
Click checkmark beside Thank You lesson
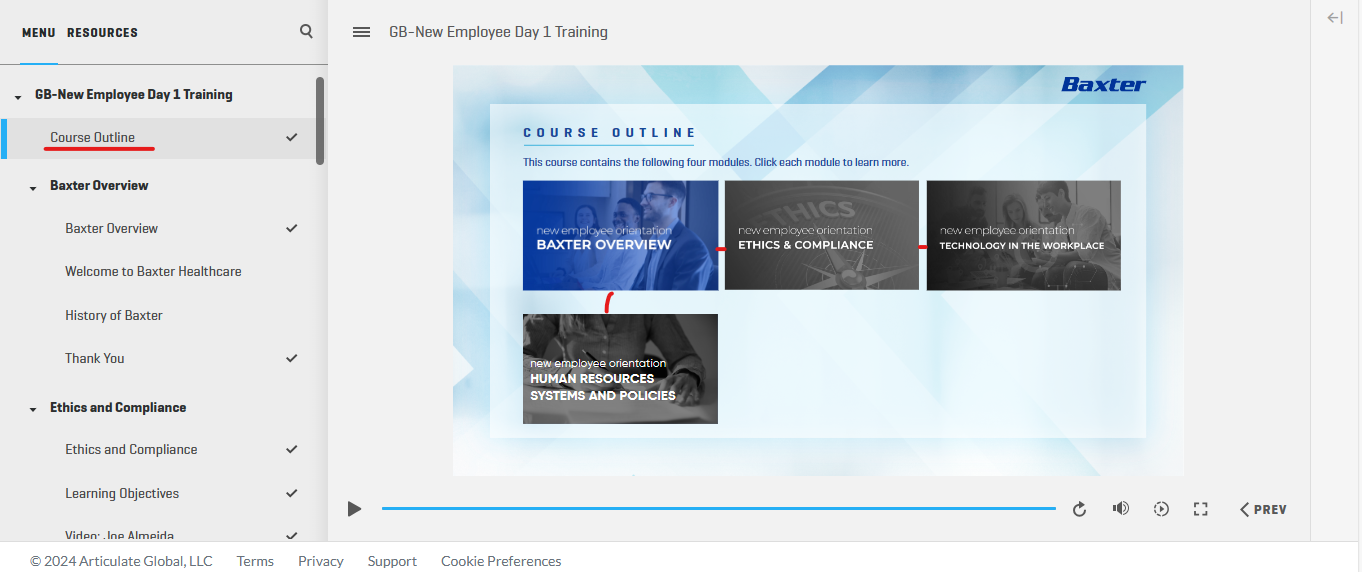pos(291,358)
